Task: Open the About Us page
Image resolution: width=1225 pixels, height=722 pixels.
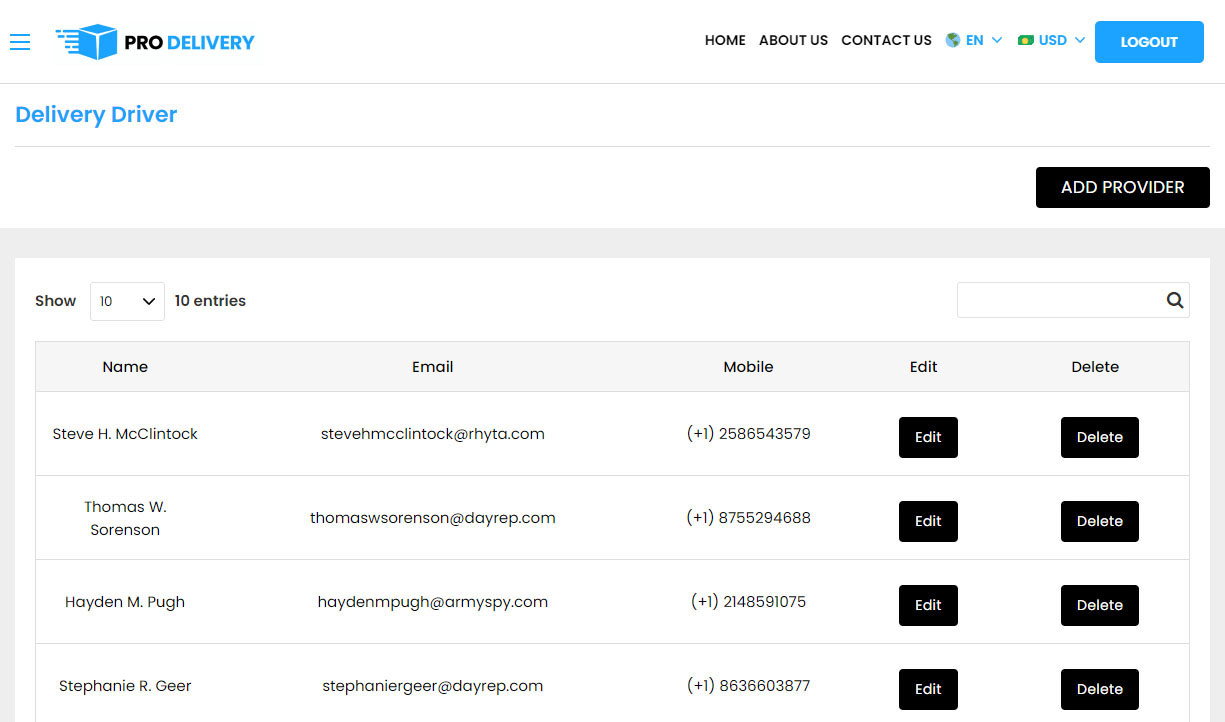Action: pyautogui.click(x=793, y=41)
